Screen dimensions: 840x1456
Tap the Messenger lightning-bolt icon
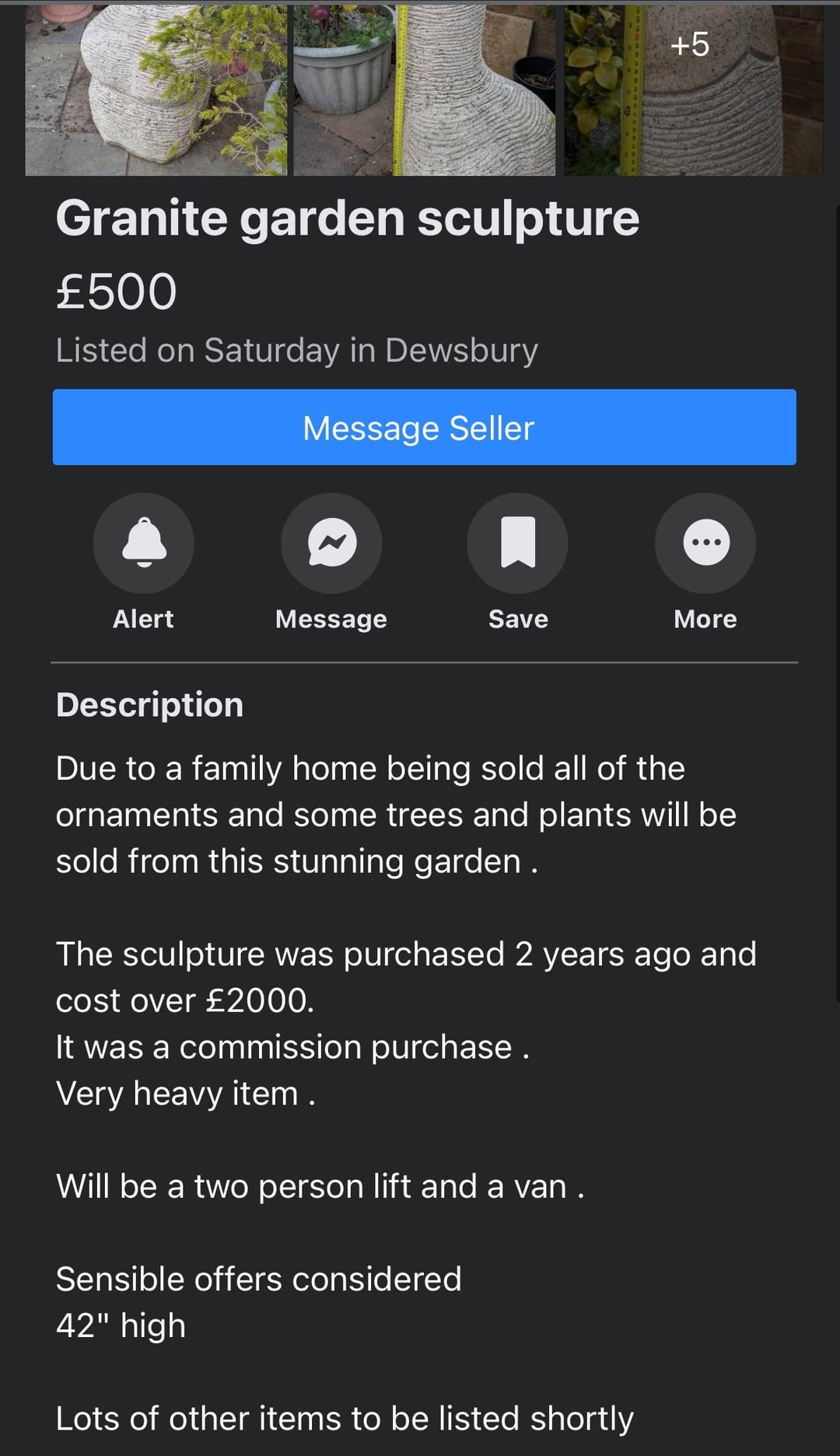(x=331, y=543)
